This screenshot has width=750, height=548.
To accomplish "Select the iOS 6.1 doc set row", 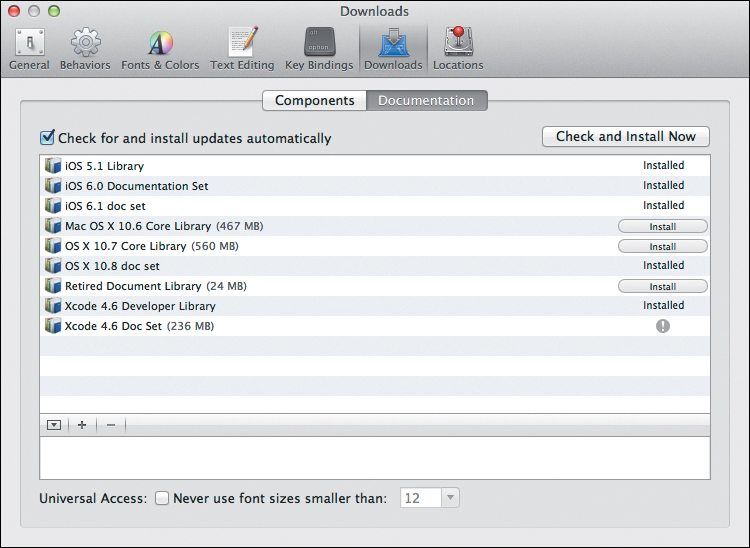I will point(375,206).
